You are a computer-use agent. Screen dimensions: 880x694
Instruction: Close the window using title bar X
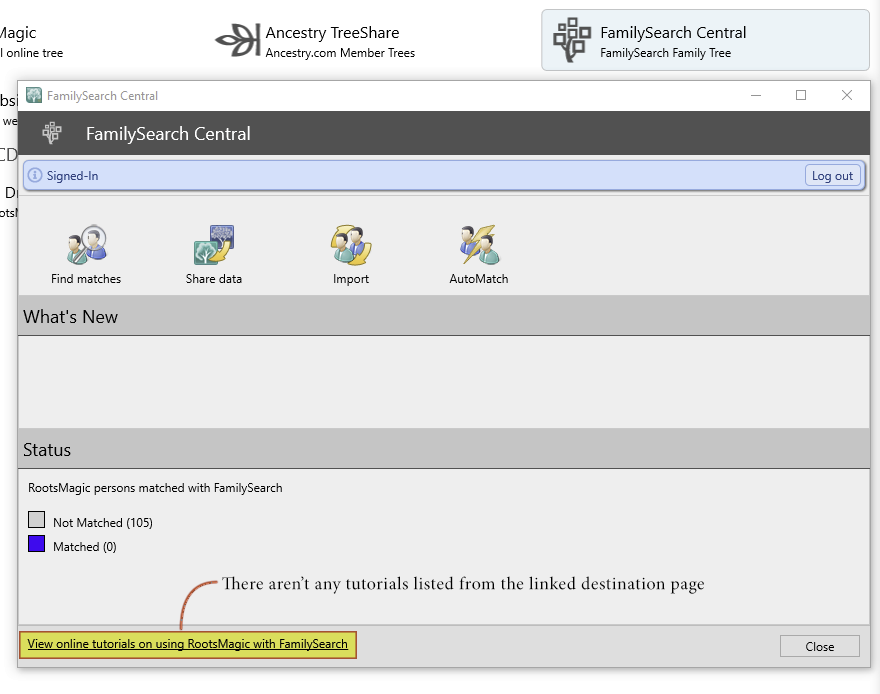point(847,95)
